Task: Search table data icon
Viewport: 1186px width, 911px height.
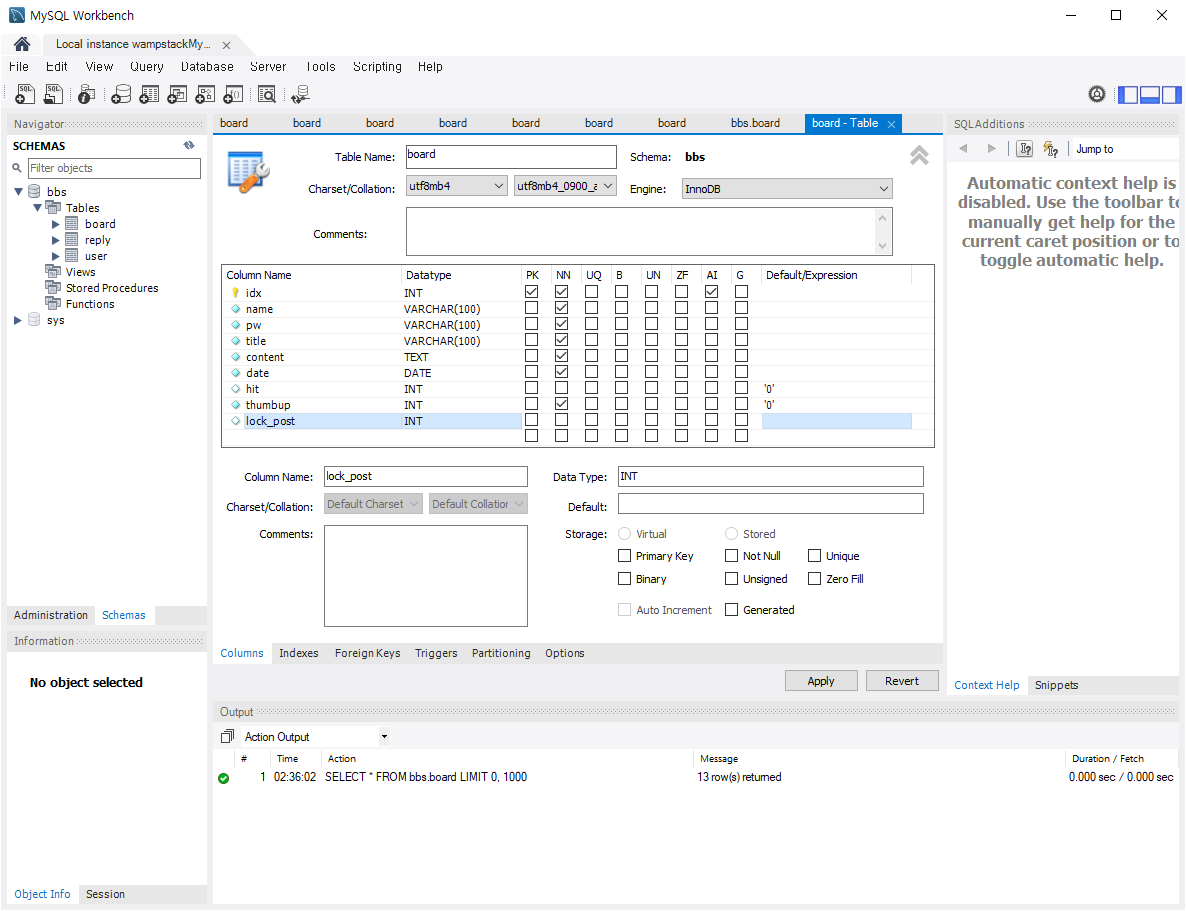Action: 266,94
